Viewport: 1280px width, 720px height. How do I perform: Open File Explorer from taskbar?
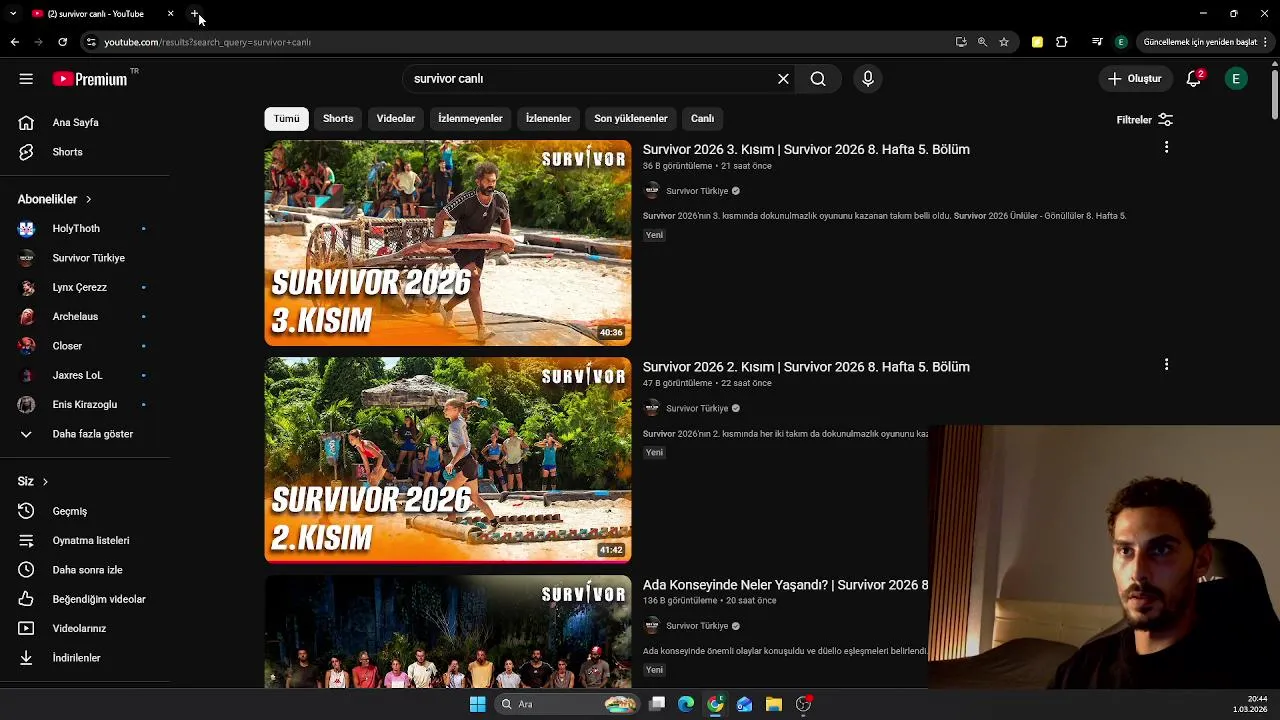click(x=774, y=704)
